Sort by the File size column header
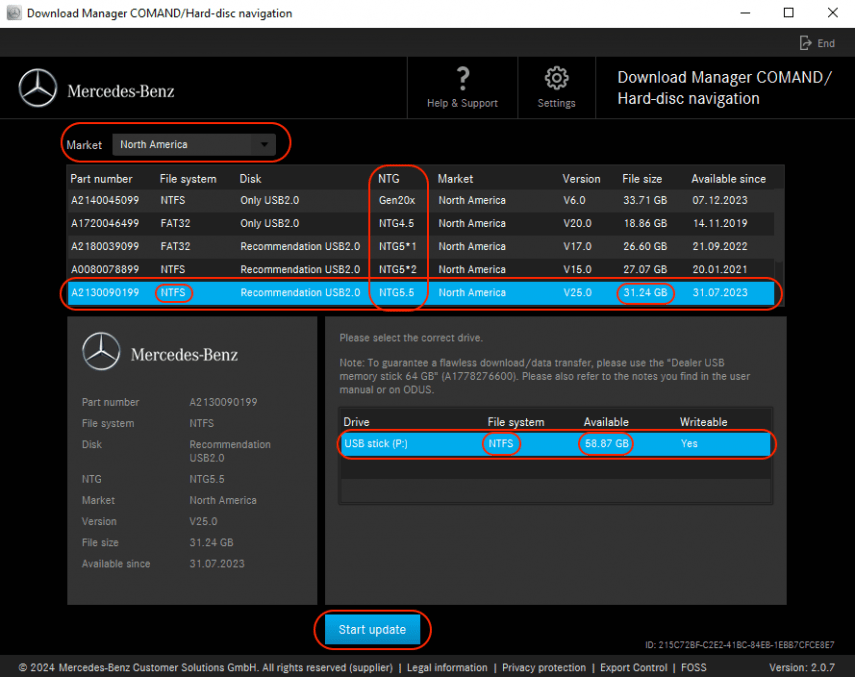855x677 pixels. coord(641,178)
